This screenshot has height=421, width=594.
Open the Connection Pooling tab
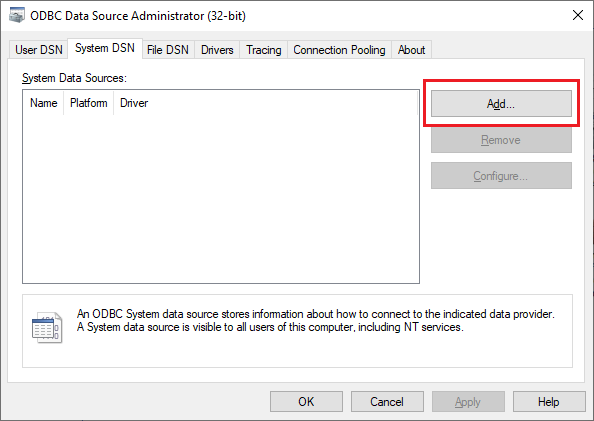click(x=339, y=50)
